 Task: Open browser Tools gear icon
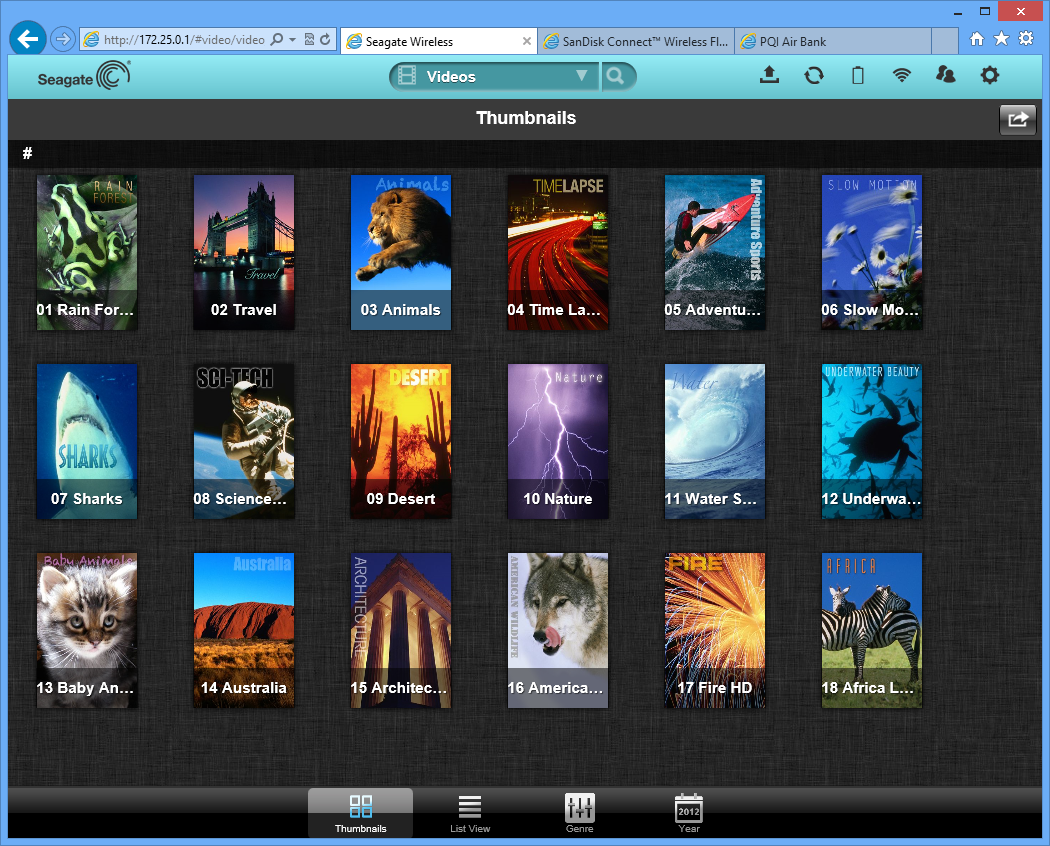tap(1026, 39)
